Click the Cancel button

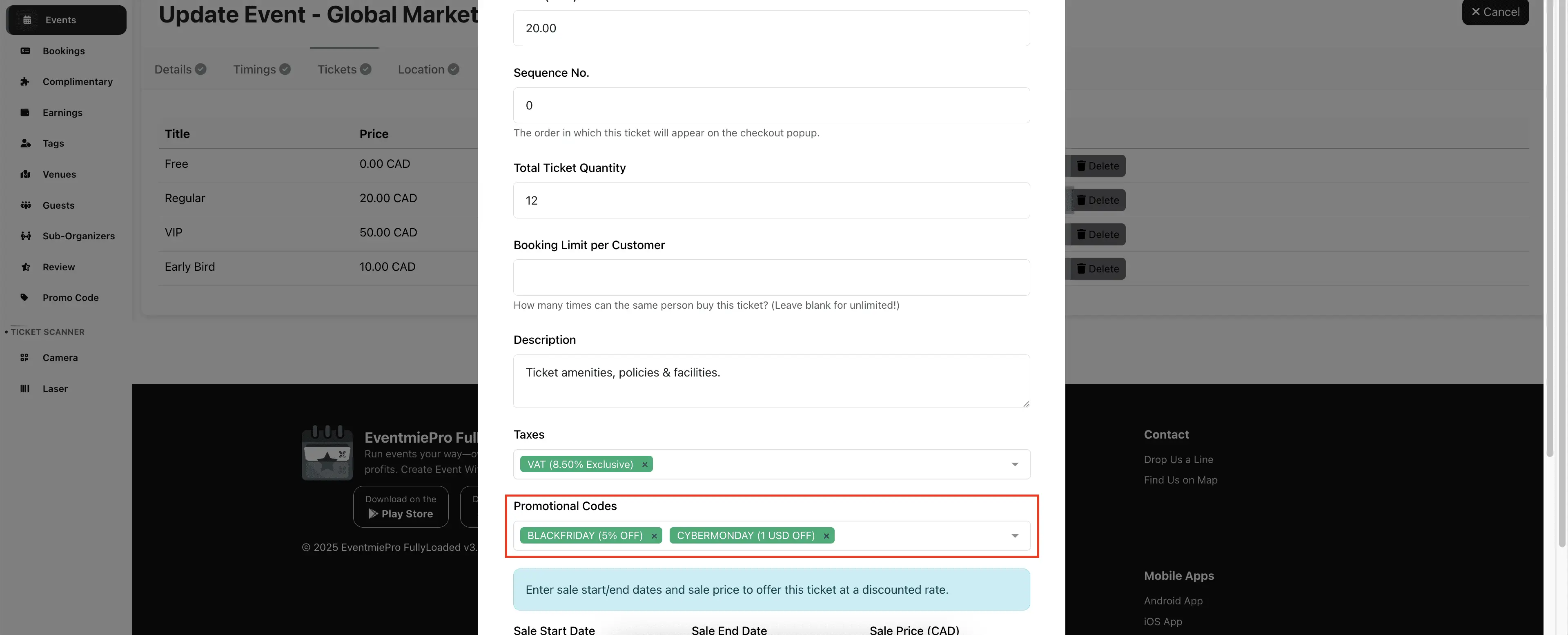click(x=1495, y=12)
